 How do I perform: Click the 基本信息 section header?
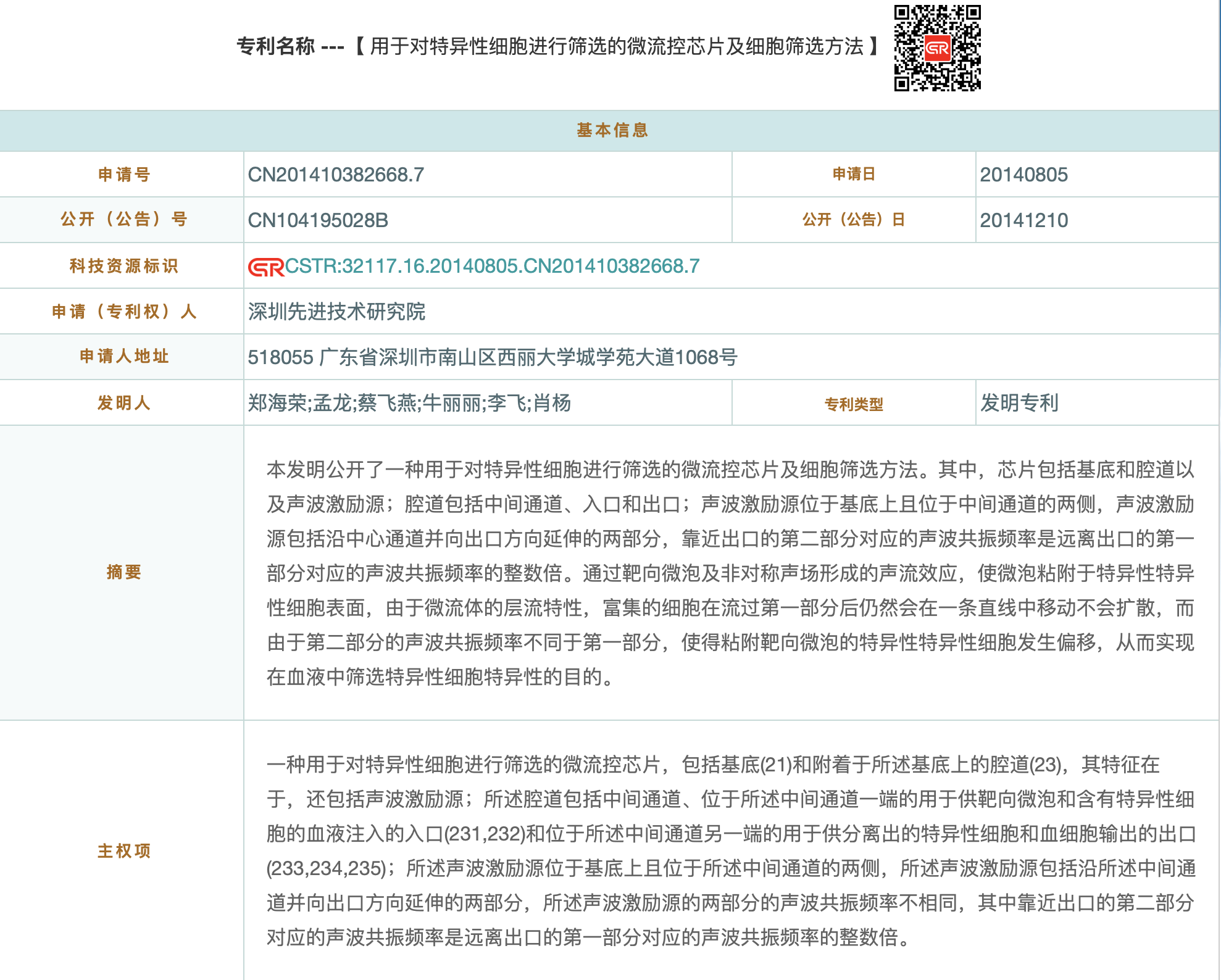tap(611, 130)
